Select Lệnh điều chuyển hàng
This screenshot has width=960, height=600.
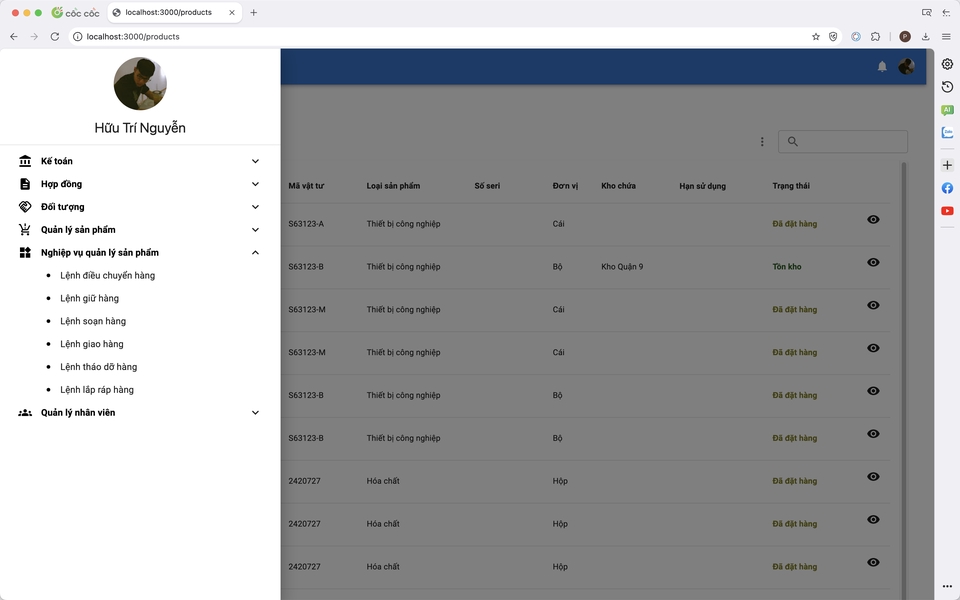pos(107,276)
